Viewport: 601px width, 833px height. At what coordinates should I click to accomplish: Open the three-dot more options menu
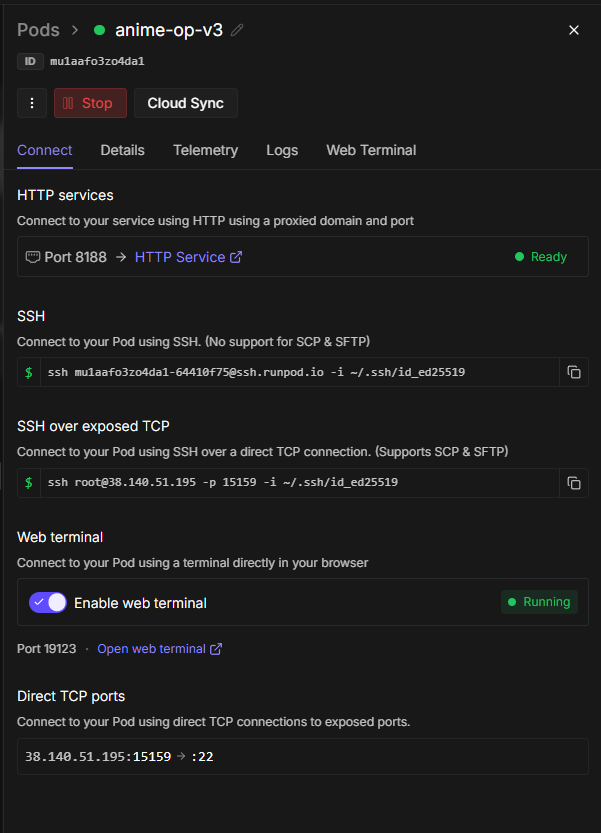click(32, 103)
